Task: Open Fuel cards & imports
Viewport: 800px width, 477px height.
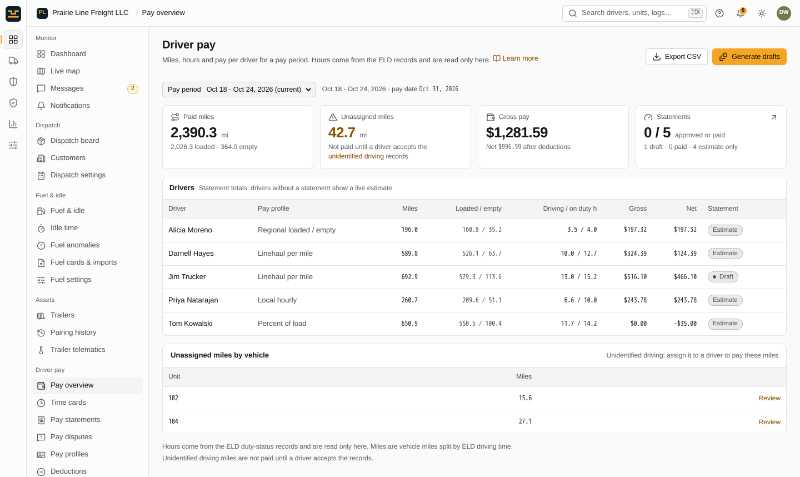Action: tap(89, 262)
